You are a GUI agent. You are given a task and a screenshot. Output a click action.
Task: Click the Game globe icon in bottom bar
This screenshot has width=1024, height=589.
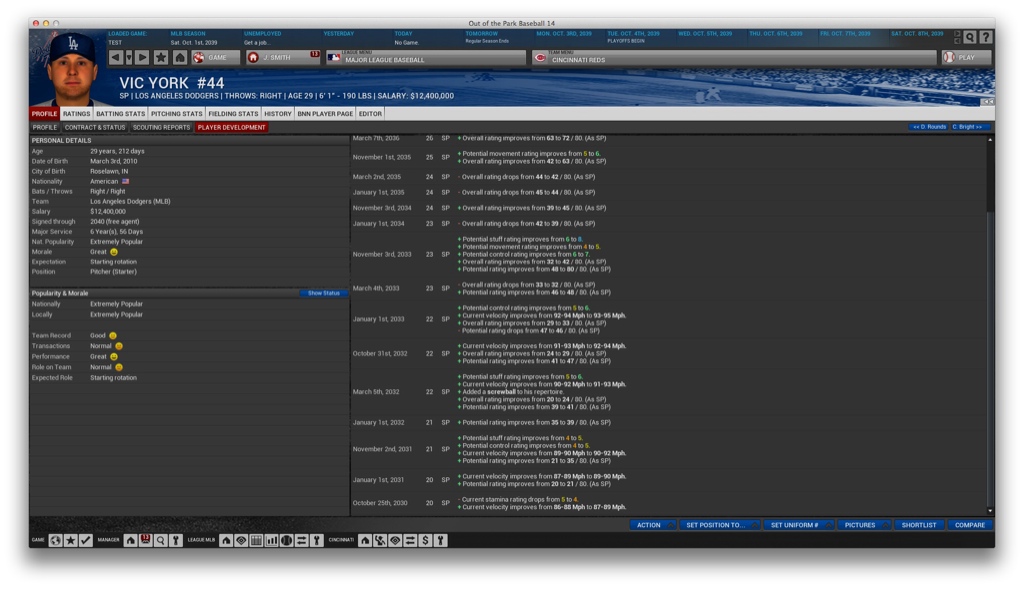[56, 541]
